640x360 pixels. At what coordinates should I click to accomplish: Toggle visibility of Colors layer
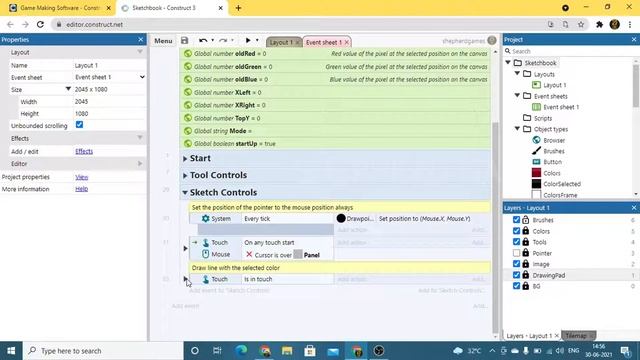tap(516, 231)
